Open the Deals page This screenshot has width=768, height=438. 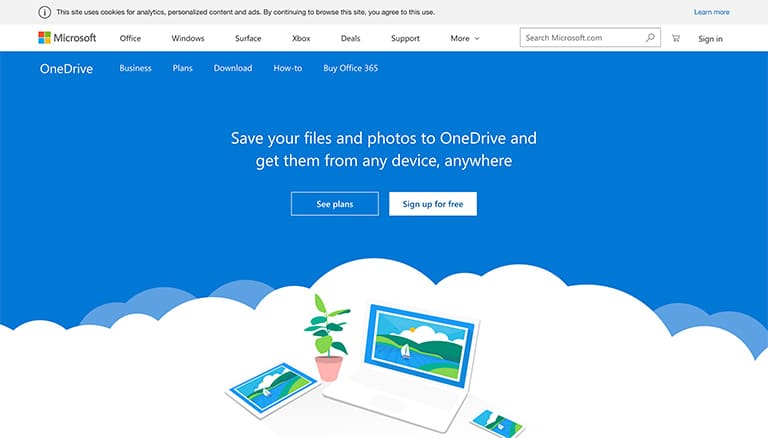[x=351, y=38]
